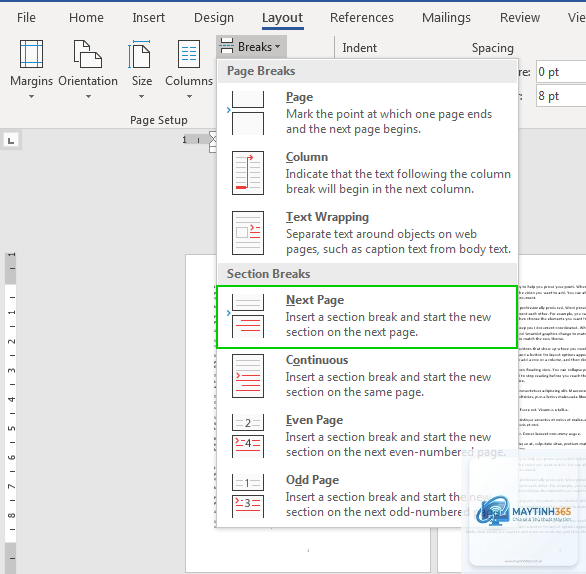This screenshot has height=574, width=586.
Task: Select the Layout ribbon tab
Action: [x=283, y=18]
